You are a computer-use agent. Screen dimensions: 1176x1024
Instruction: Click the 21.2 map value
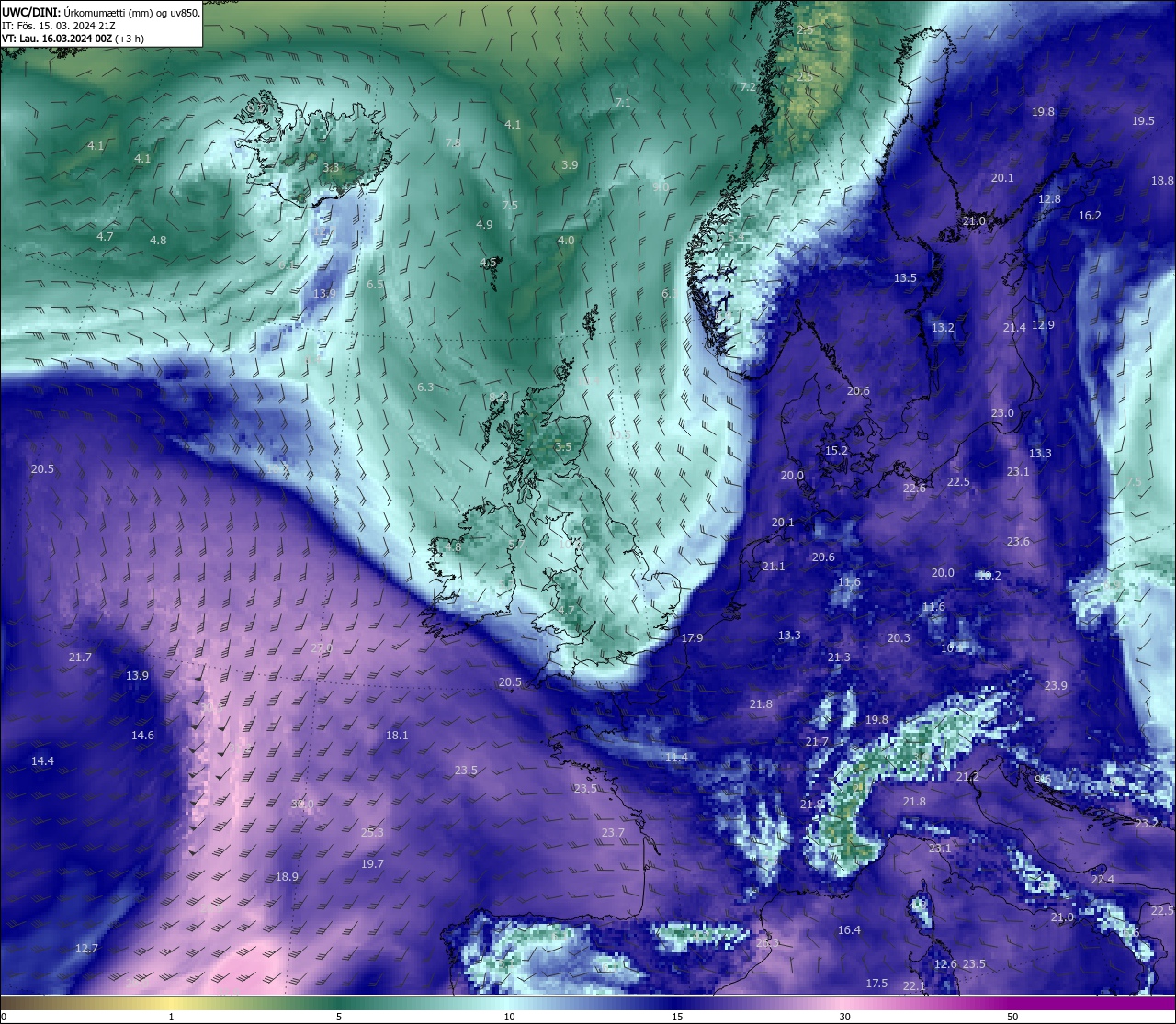click(x=967, y=777)
